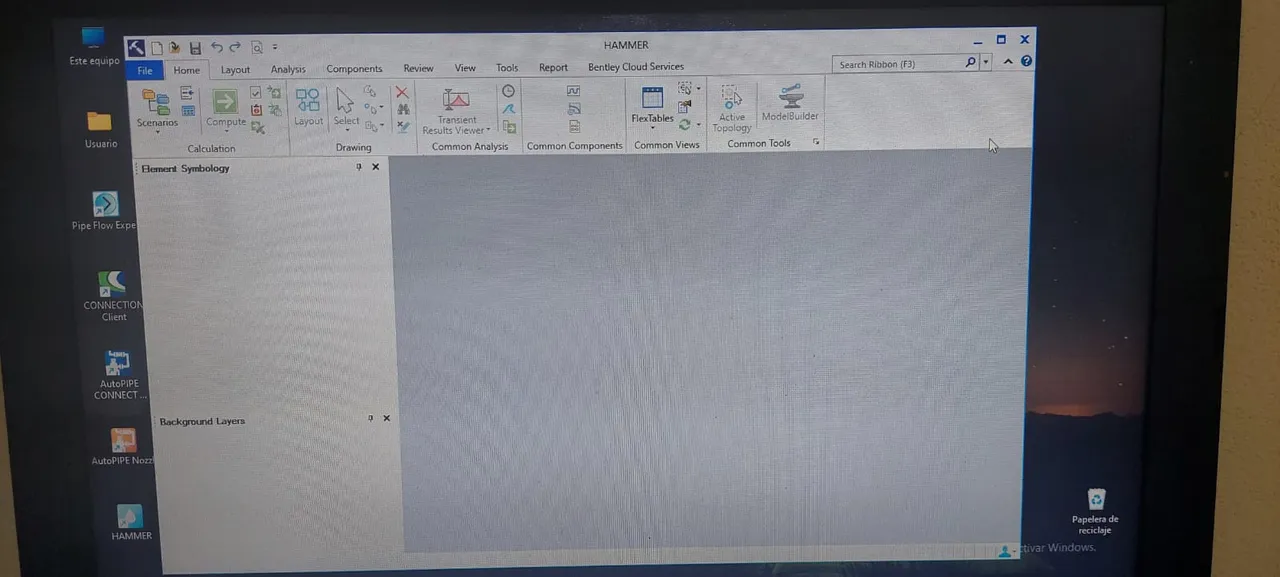Pin the Element Symbology panel
The image size is (1280, 577).
[x=359, y=167]
